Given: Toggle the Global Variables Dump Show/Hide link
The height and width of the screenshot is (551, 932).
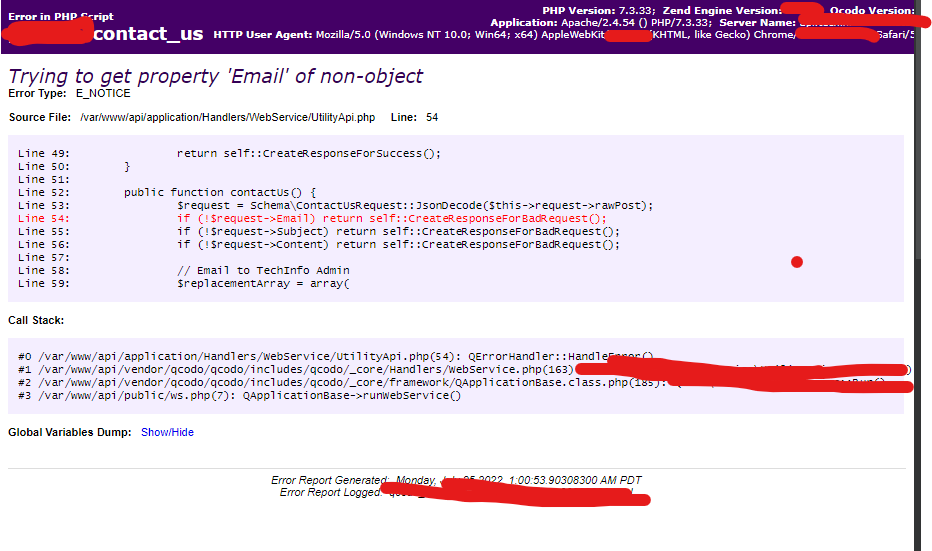Looking at the screenshot, I should click(x=167, y=432).
